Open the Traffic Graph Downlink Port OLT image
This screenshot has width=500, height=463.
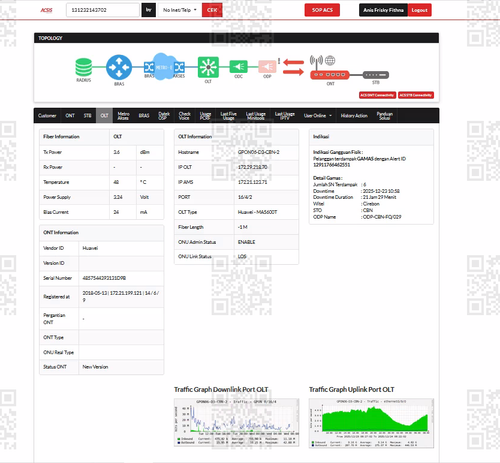tap(236, 422)
